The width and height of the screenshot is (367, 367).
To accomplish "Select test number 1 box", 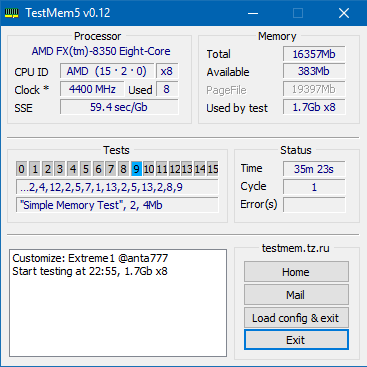I will pyautogui.click(x=35, y=169).
